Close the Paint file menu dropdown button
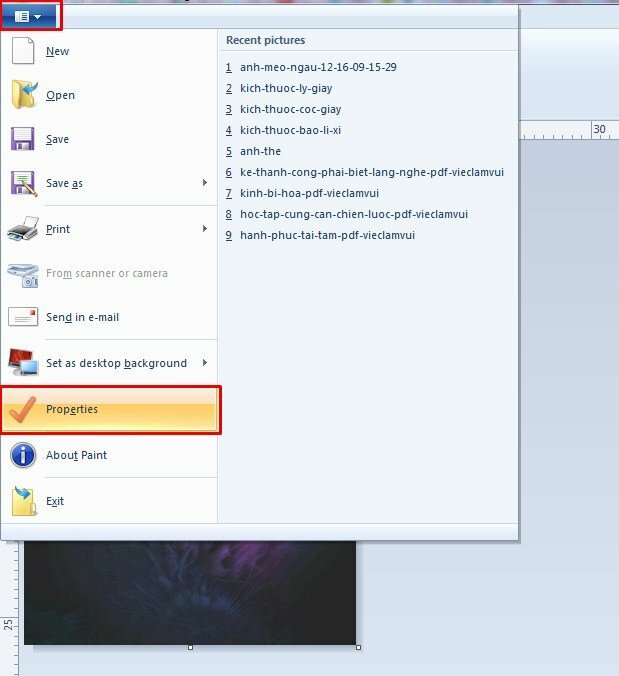 tap(30, 16)
